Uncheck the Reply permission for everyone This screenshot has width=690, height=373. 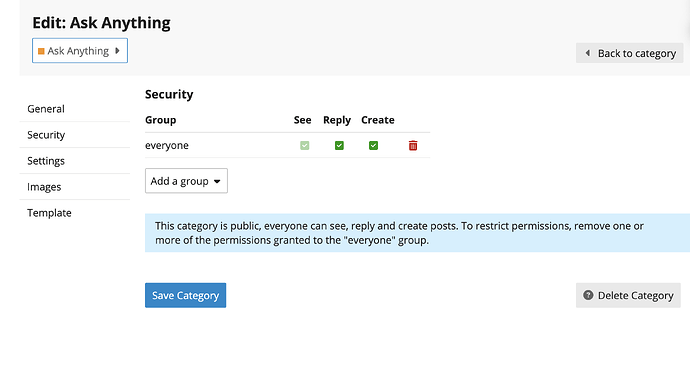pos(339,146)
